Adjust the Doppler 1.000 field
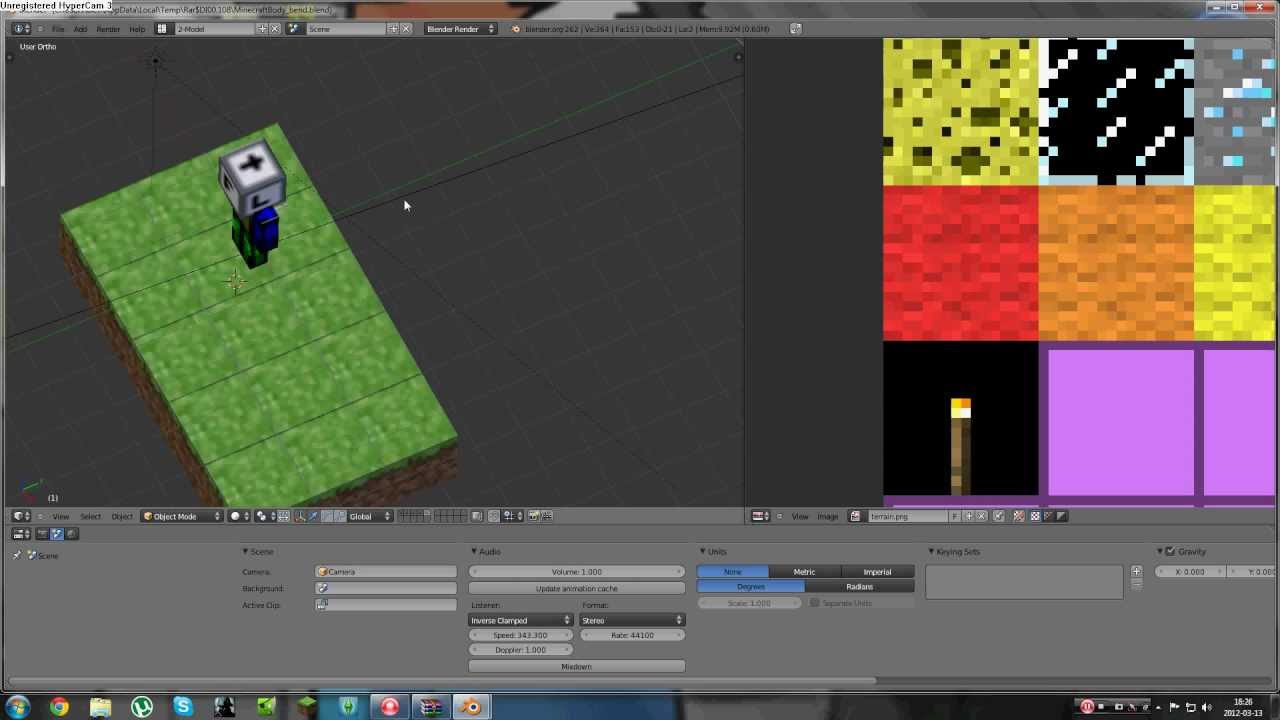The width and height of the screenshot is (1280, 720). [x=520, y=650]
